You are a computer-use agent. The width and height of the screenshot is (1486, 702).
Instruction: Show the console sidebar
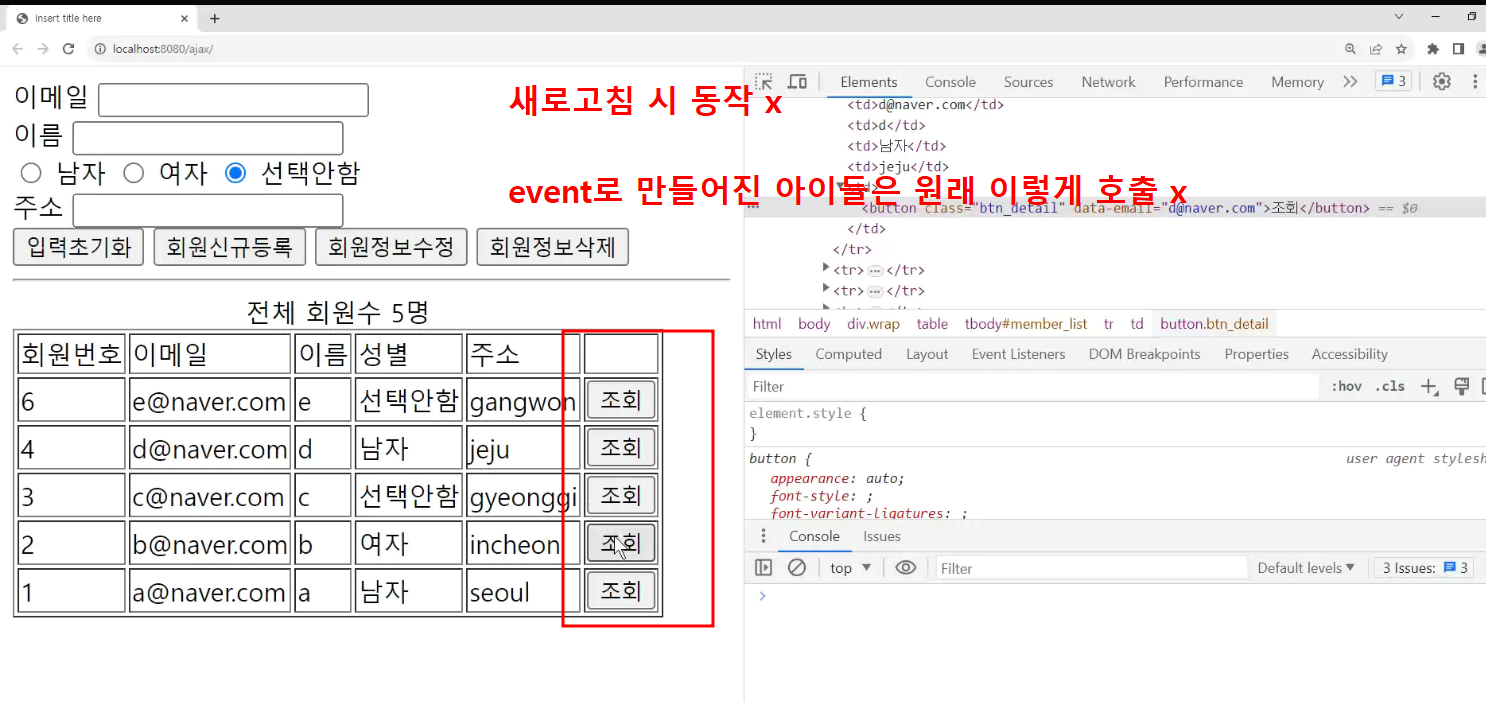point(764,568)
